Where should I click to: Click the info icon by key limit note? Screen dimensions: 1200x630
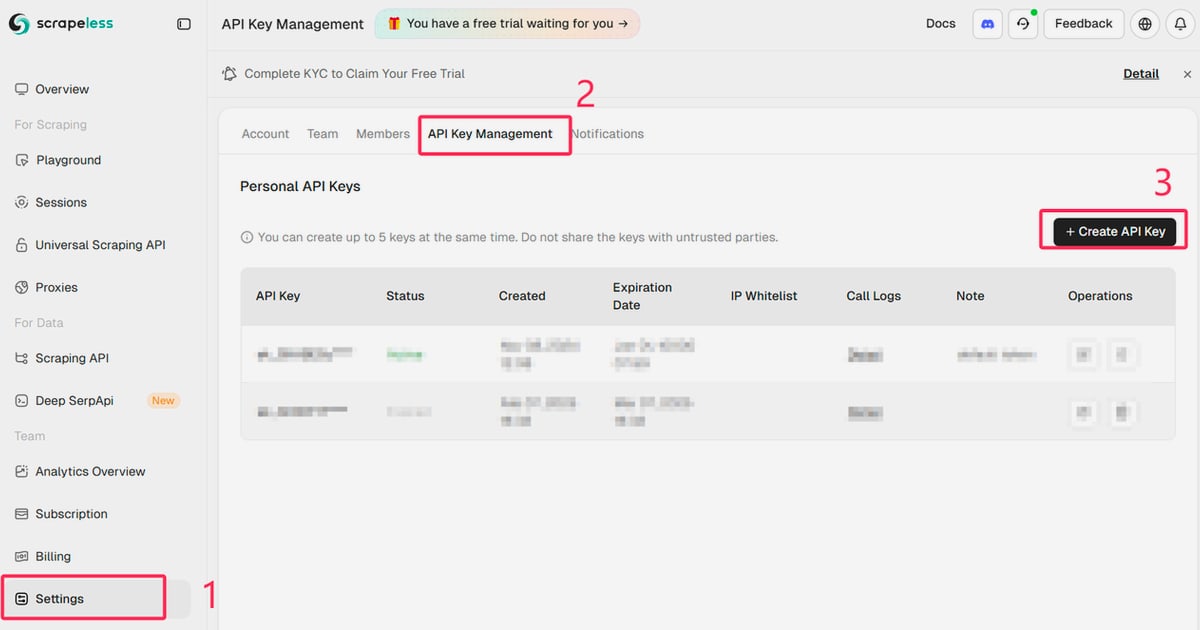(x=246, y=238)
